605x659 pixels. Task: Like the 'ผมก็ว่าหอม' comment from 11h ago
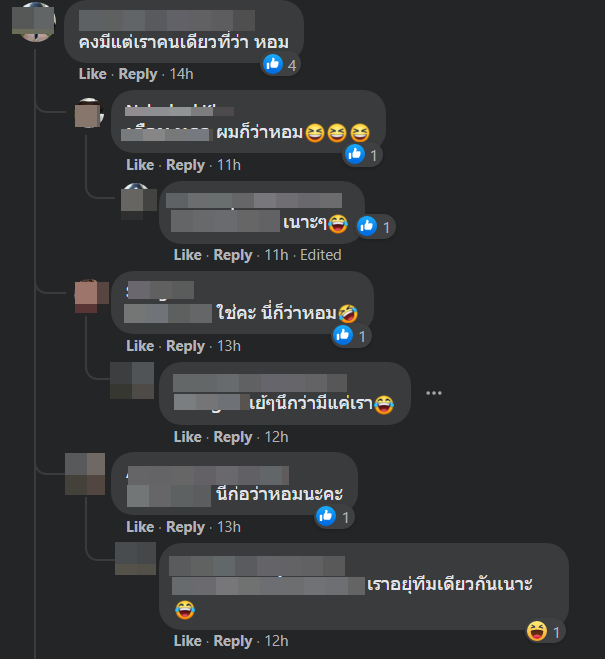point(140,165)
